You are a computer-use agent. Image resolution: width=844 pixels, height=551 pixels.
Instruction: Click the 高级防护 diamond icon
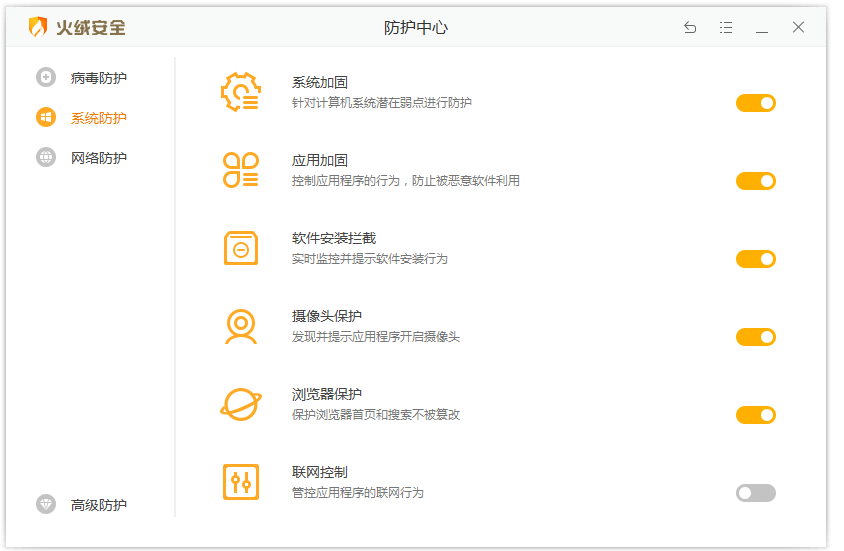[x=46, y=504]
